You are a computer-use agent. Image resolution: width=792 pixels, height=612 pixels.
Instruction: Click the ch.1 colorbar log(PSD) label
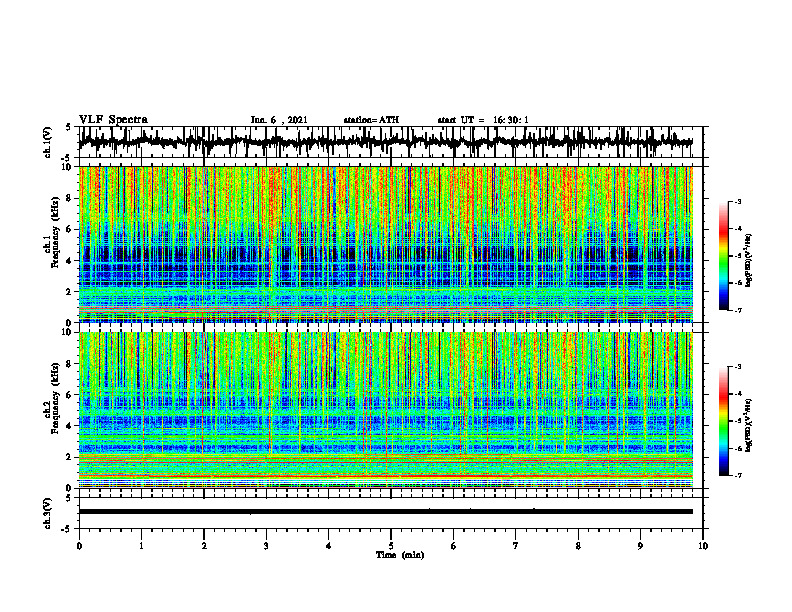coord(749,260)
